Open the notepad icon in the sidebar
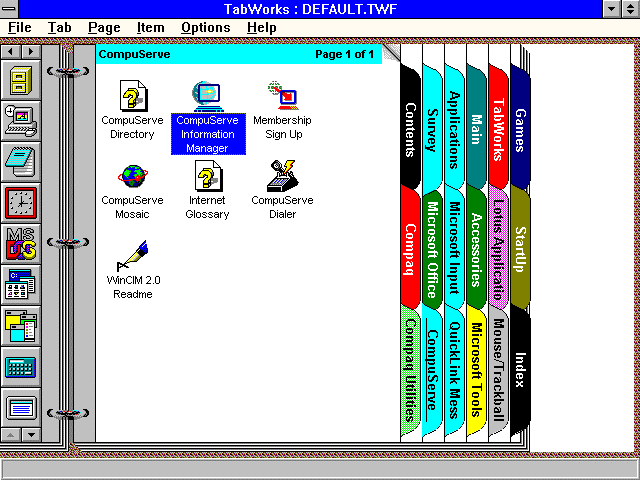The width and height of the screenshot is (640, 480). click(x=21, y=162)
